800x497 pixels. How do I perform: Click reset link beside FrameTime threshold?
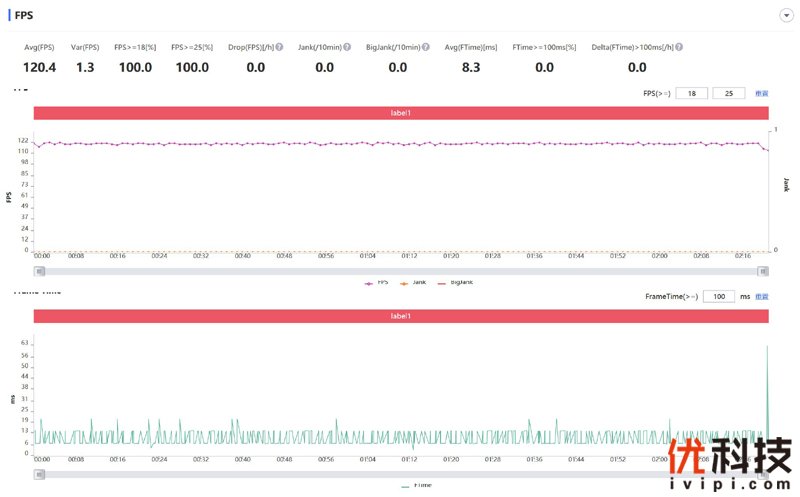tap(762, 297)
